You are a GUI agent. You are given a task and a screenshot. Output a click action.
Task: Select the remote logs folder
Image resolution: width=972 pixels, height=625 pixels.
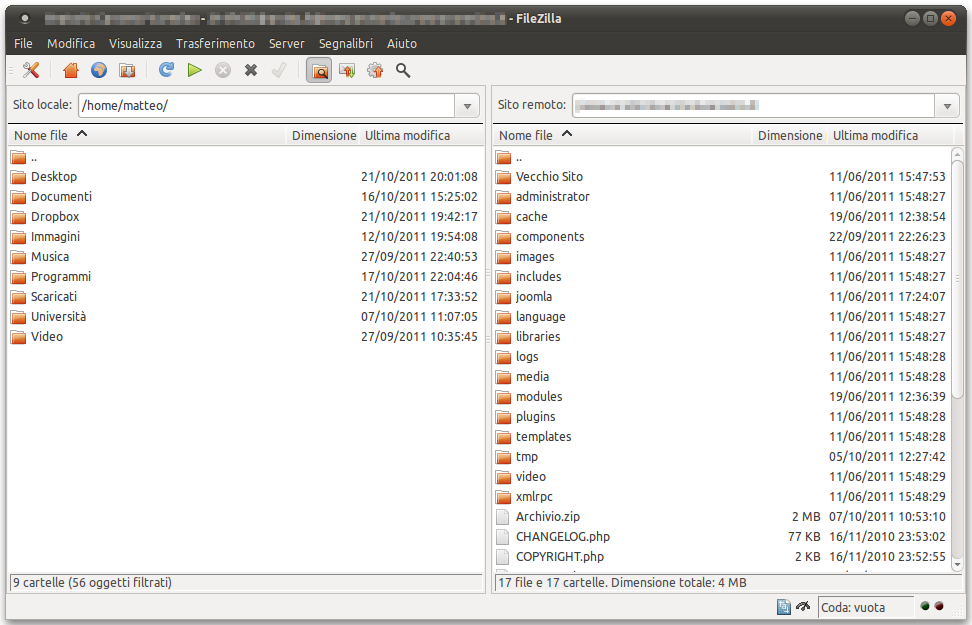(722, 357)
